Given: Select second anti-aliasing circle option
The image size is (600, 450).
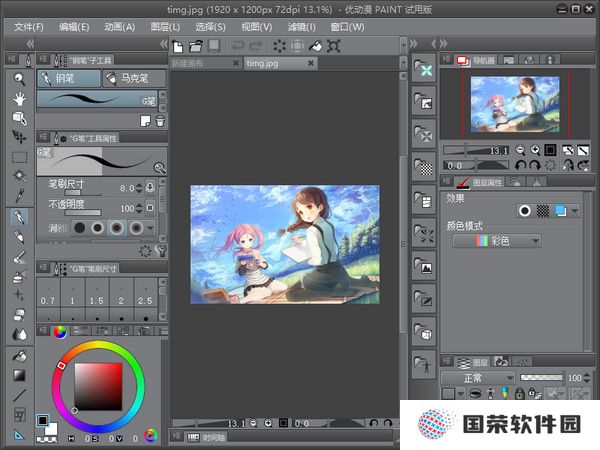Looking at the screenshot, I should tap(98, 228).
